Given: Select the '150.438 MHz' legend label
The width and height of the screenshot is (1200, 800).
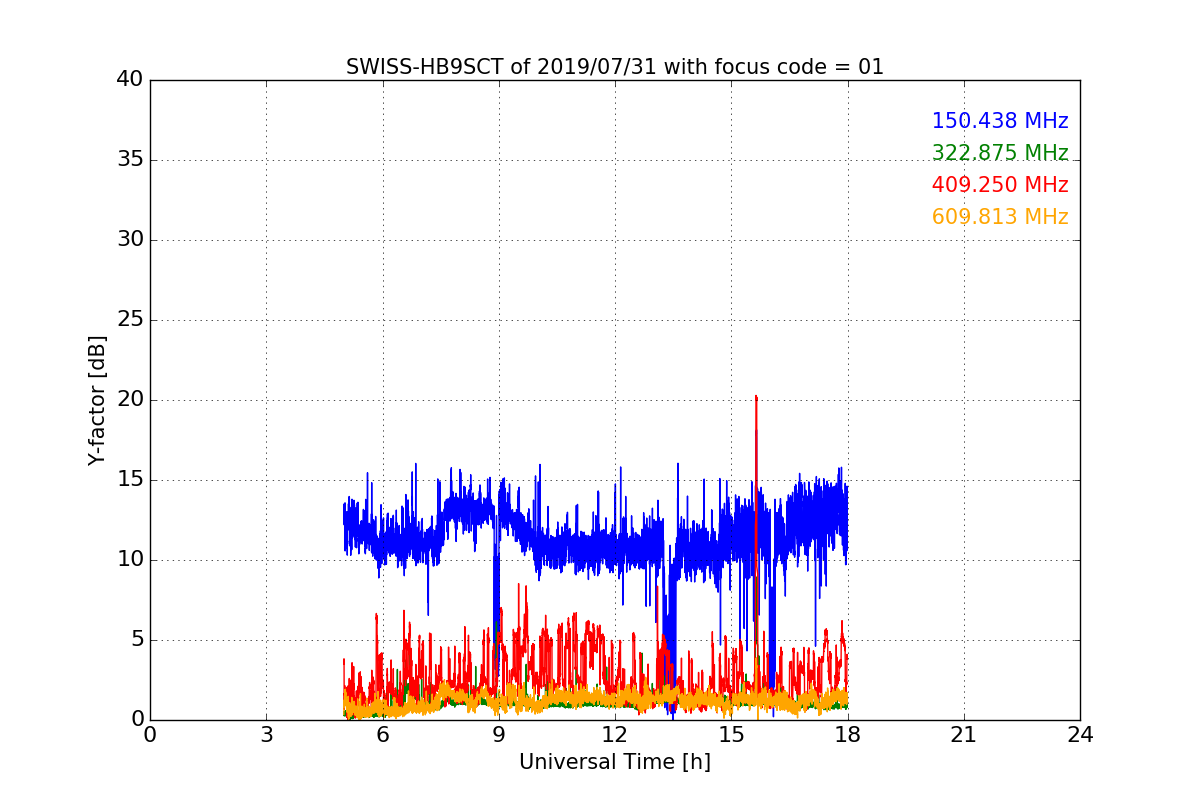Looking at the screenshot, I should coord(1000,121).
